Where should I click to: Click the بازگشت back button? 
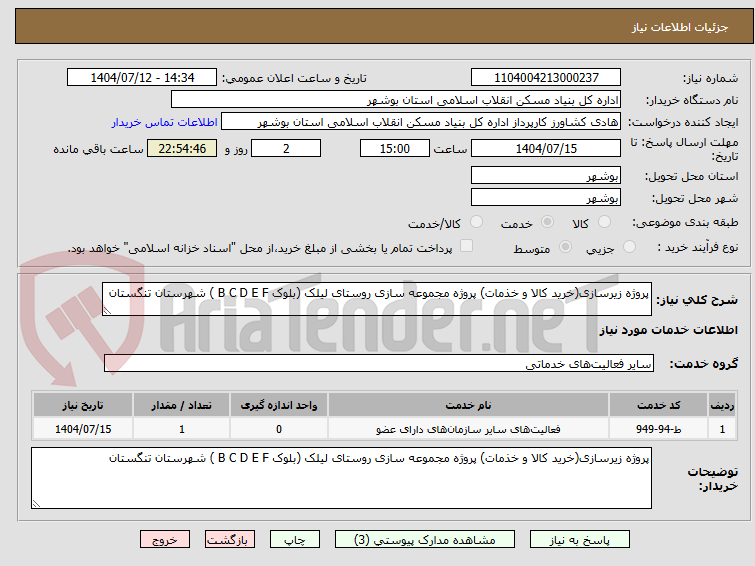(x=230, y=540)
